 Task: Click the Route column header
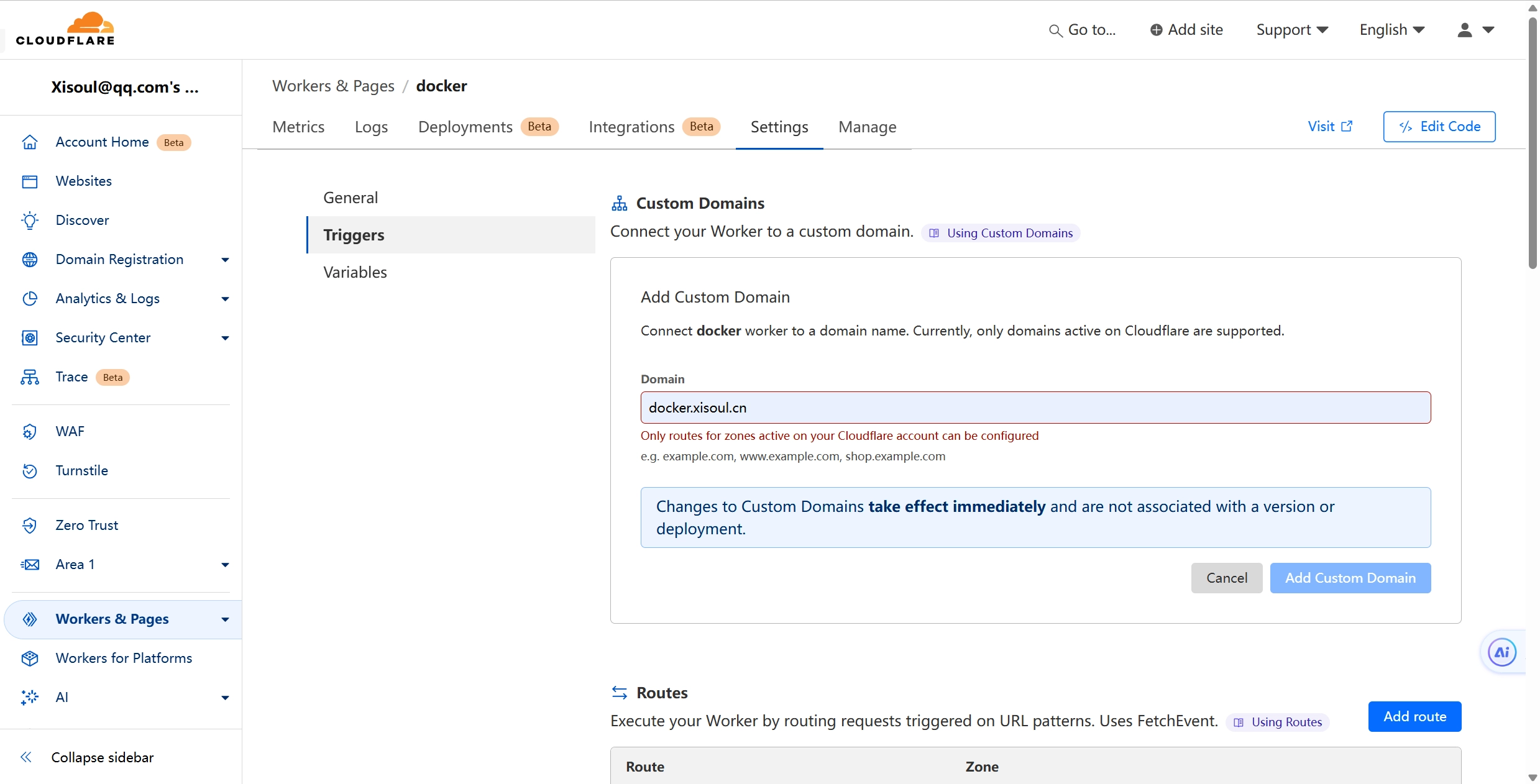[x=645, y=767]
